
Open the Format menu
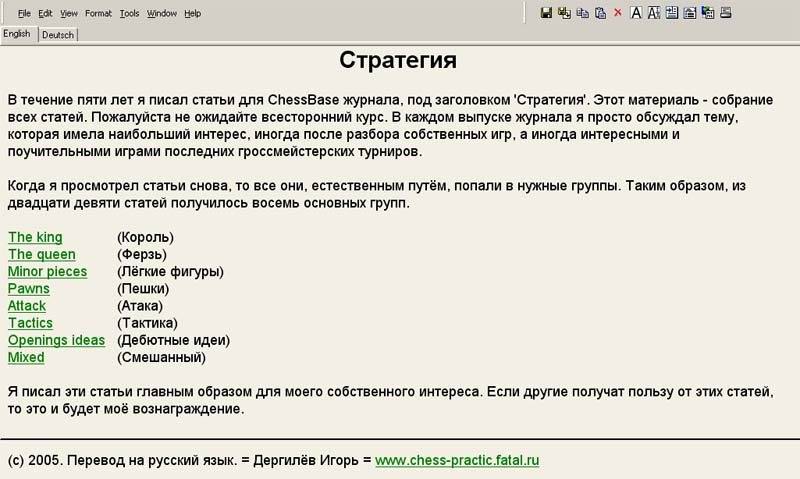[x=98, y=13]
